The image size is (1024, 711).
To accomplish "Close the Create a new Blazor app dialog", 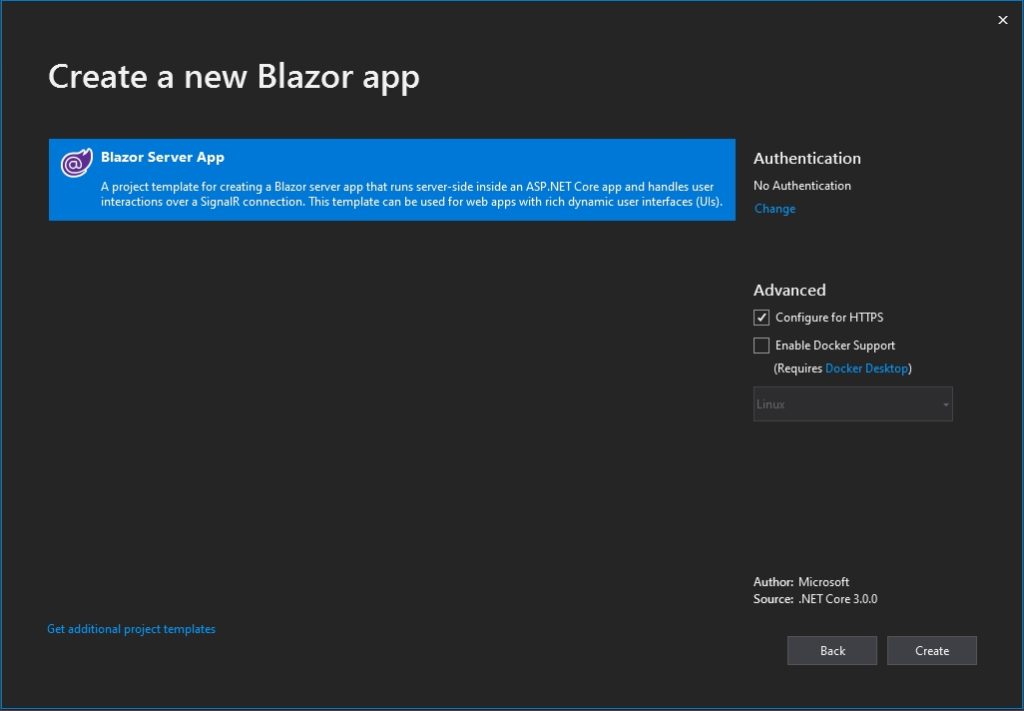I will click(x=1002, y=19).
